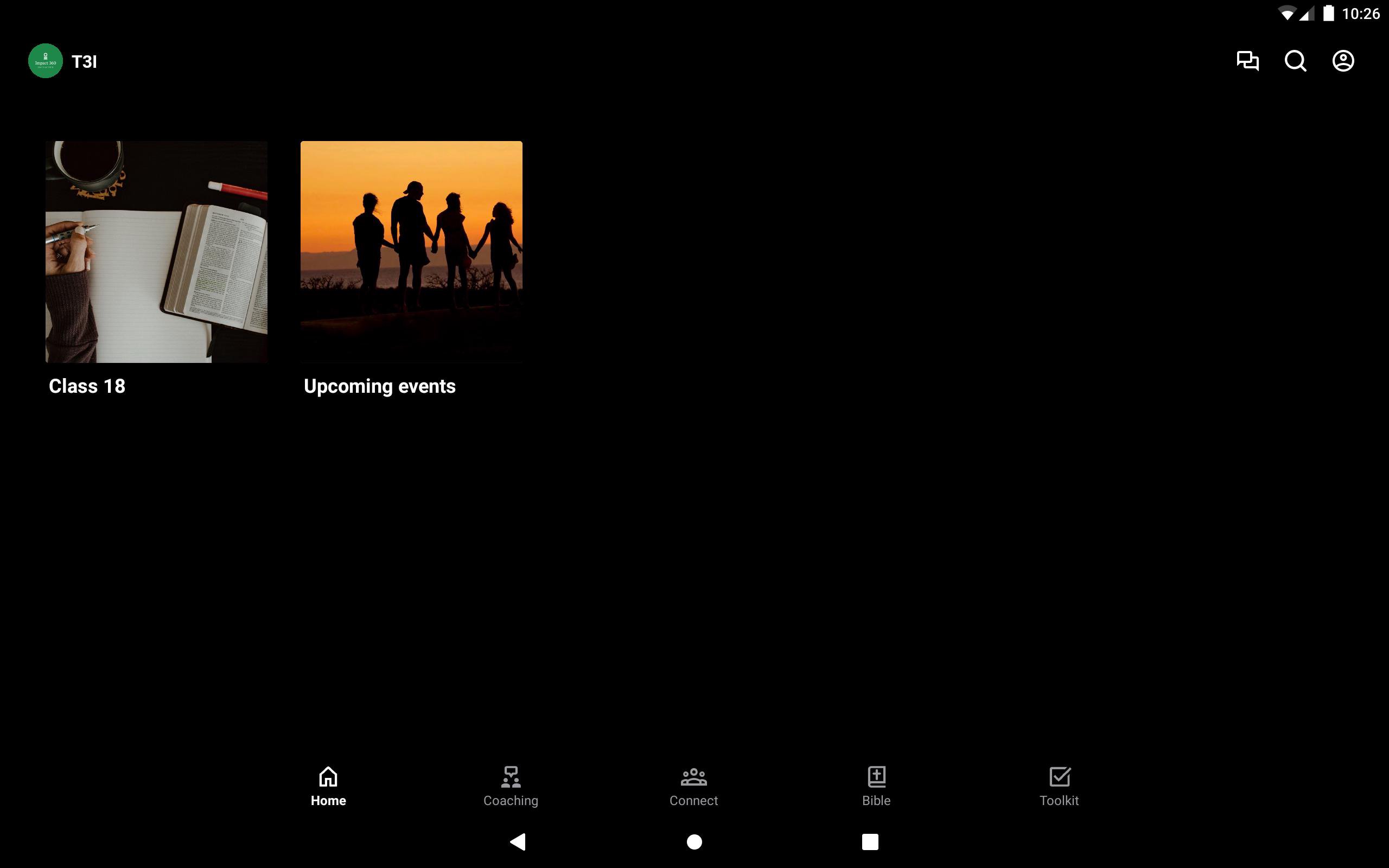Tap the Connect people group icon

[x=693, y=776]
